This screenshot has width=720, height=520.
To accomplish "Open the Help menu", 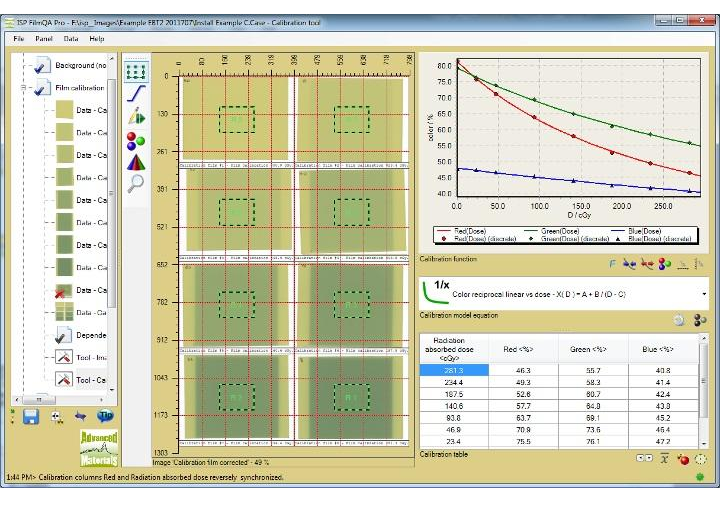I will point(96,39).
